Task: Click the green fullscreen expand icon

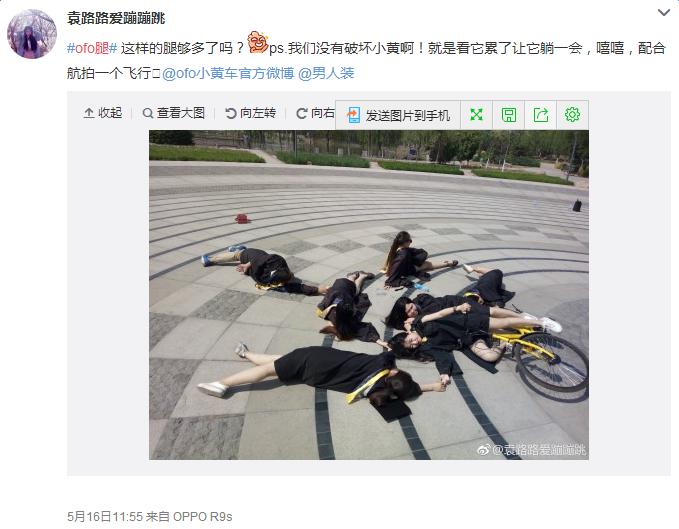Action: point(476,115)
